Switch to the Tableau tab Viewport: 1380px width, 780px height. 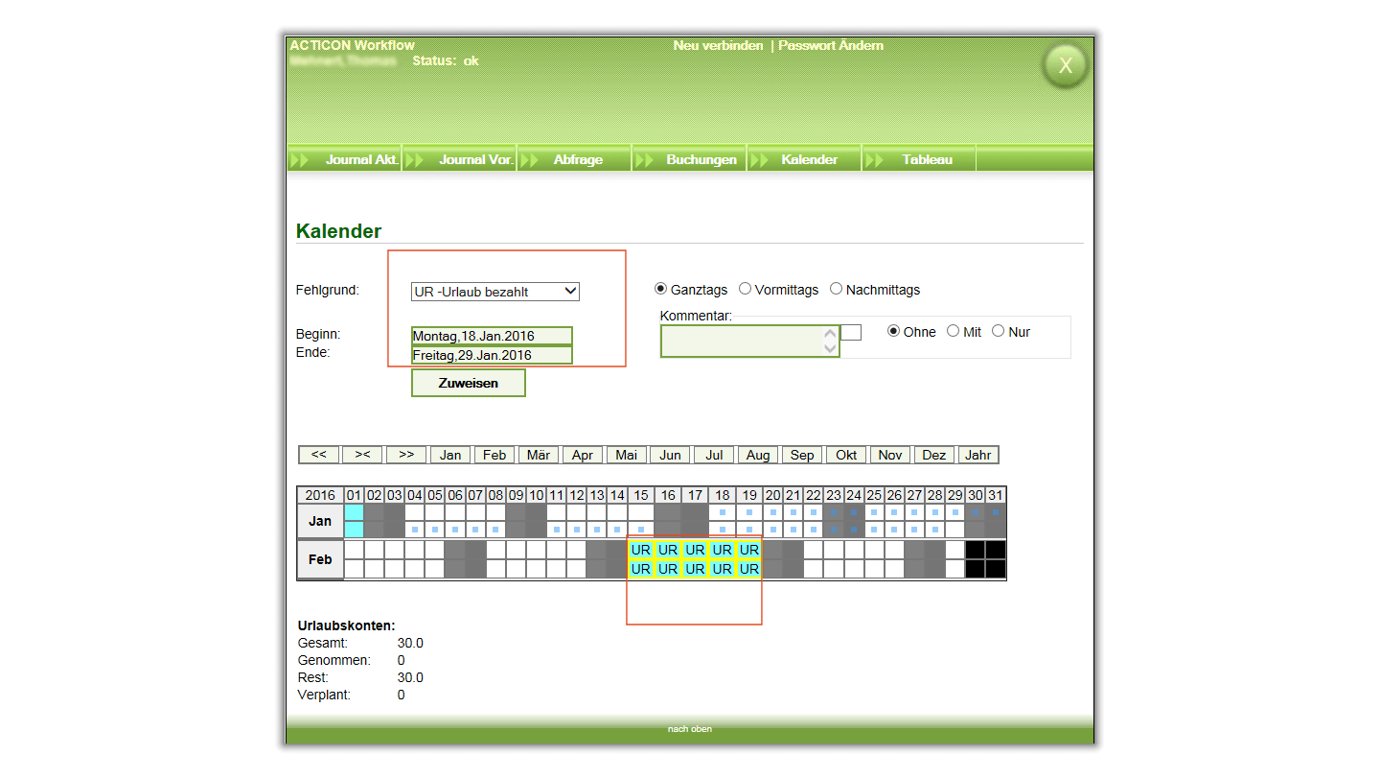click(x=926, y=160)
